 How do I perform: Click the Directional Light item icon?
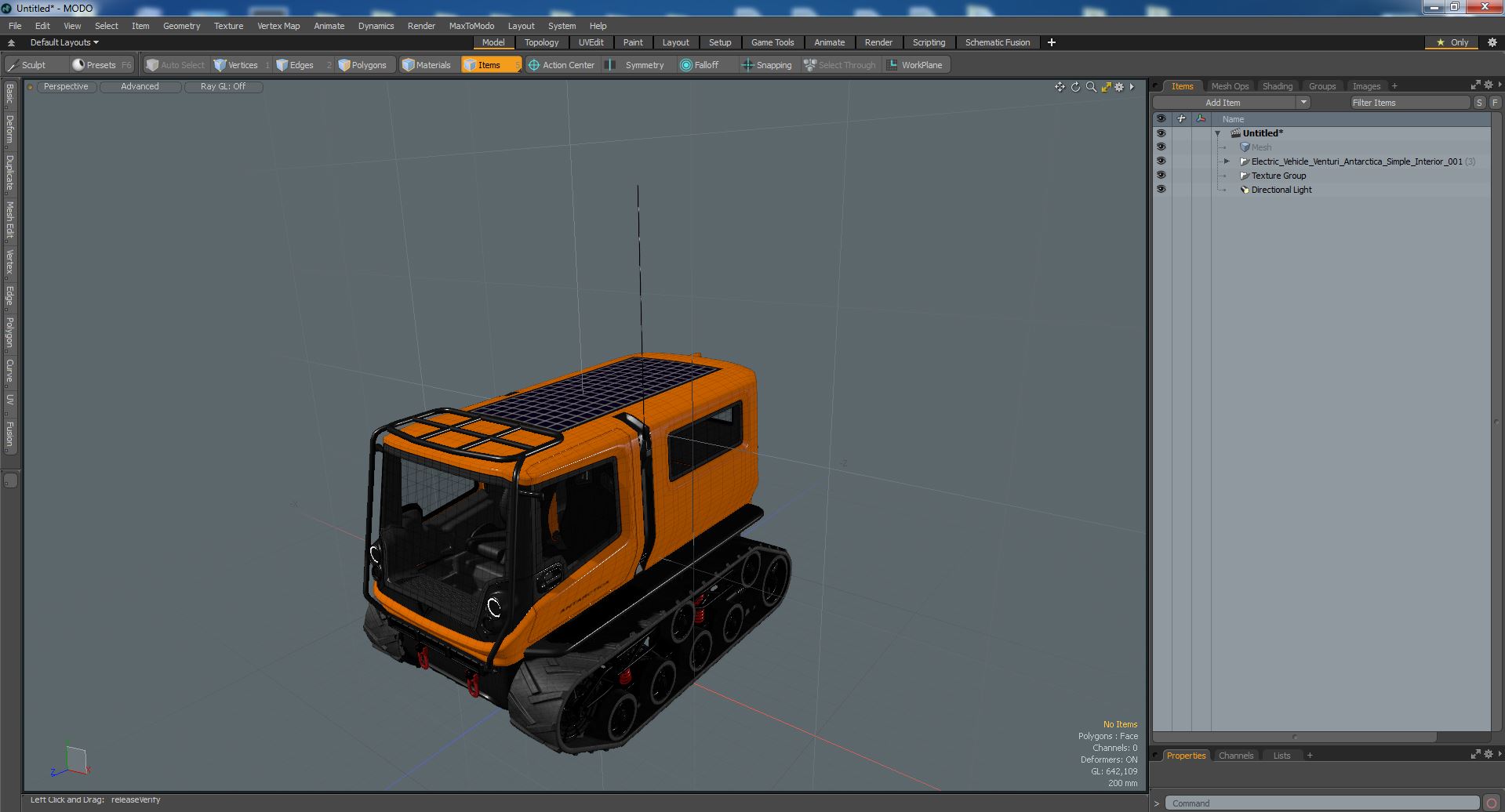pos(1245,190)
